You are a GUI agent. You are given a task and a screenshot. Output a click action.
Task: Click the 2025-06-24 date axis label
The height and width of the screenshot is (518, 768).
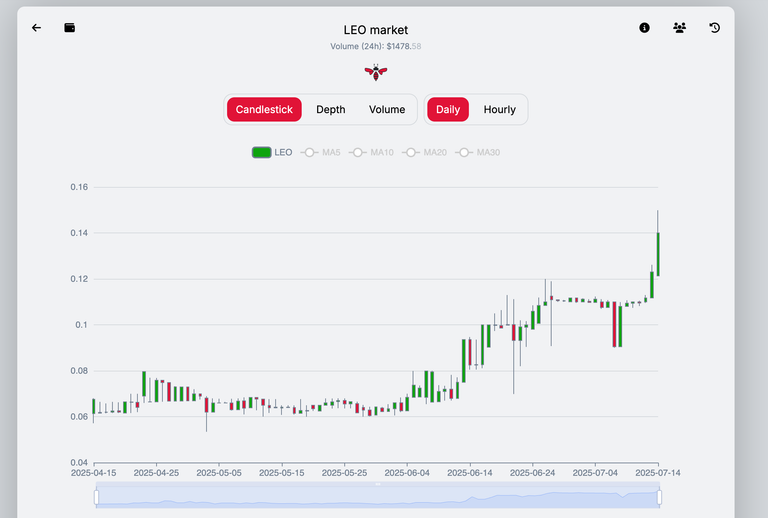[x=532, y=473]
